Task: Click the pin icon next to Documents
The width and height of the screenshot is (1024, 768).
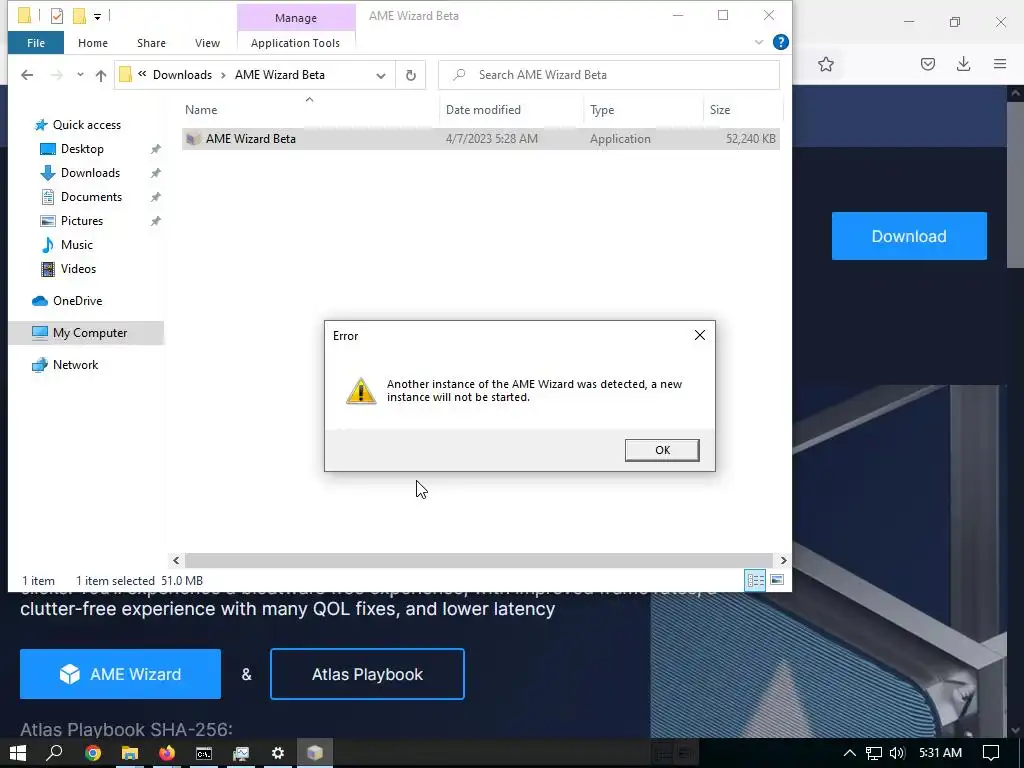Action: click(x=155, y=197)
